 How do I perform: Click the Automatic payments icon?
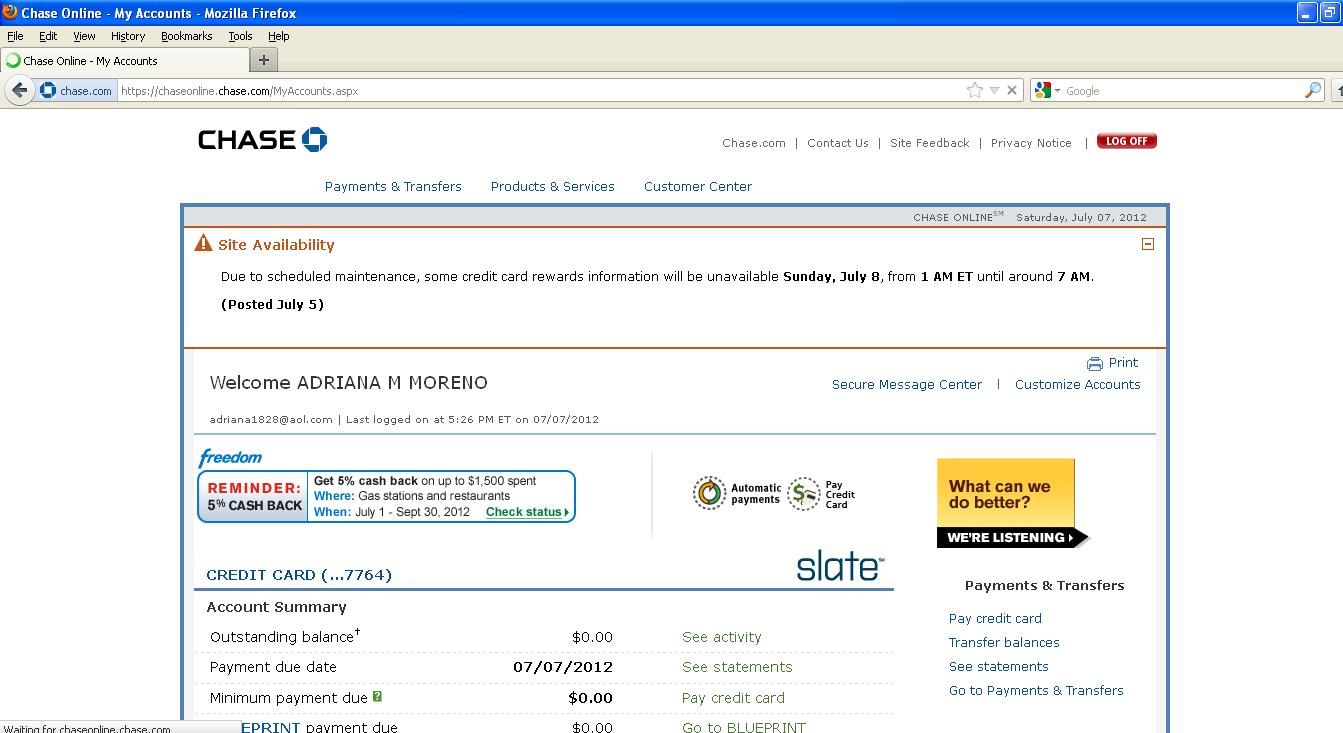(x=710, y=494)
